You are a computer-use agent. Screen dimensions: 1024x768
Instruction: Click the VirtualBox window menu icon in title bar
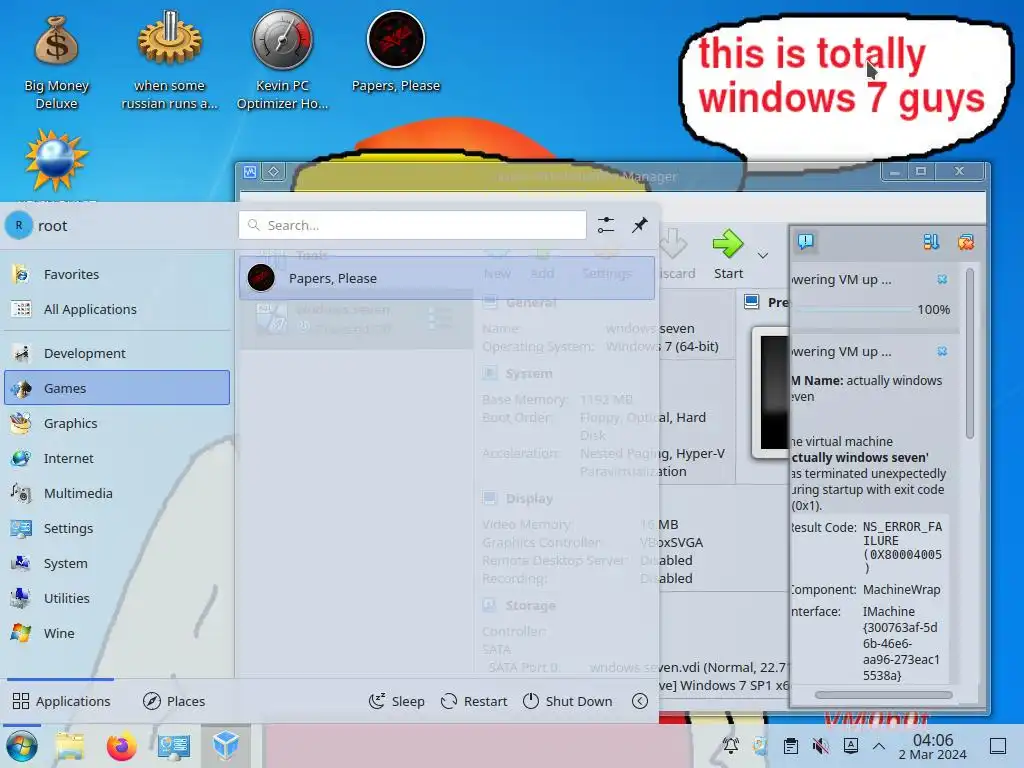coord(250,172)
